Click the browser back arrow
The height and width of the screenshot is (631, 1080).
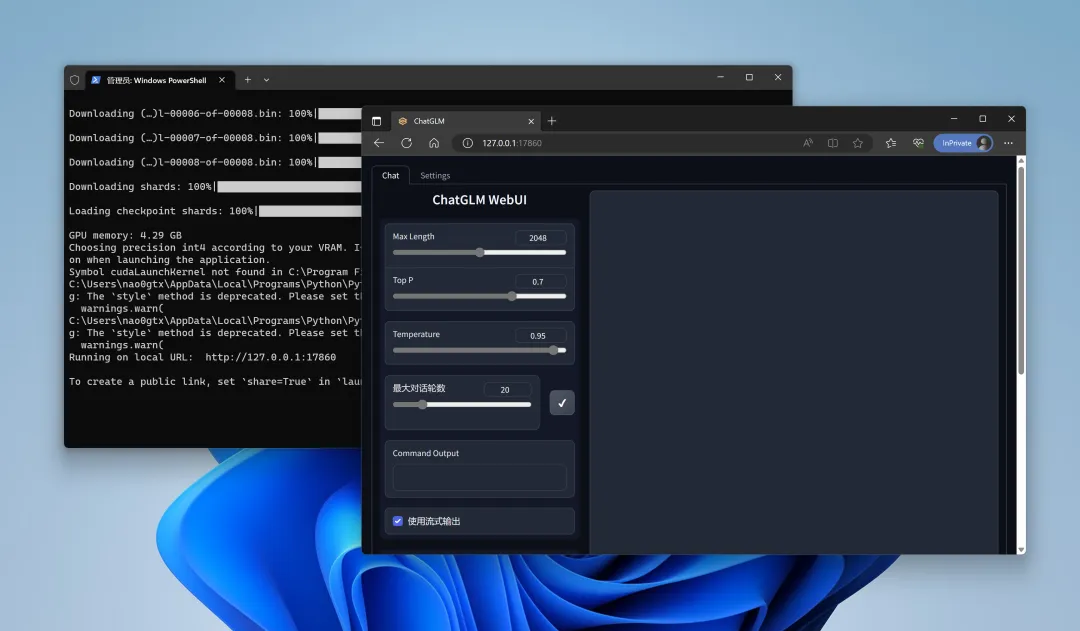[x=379, y=143]
